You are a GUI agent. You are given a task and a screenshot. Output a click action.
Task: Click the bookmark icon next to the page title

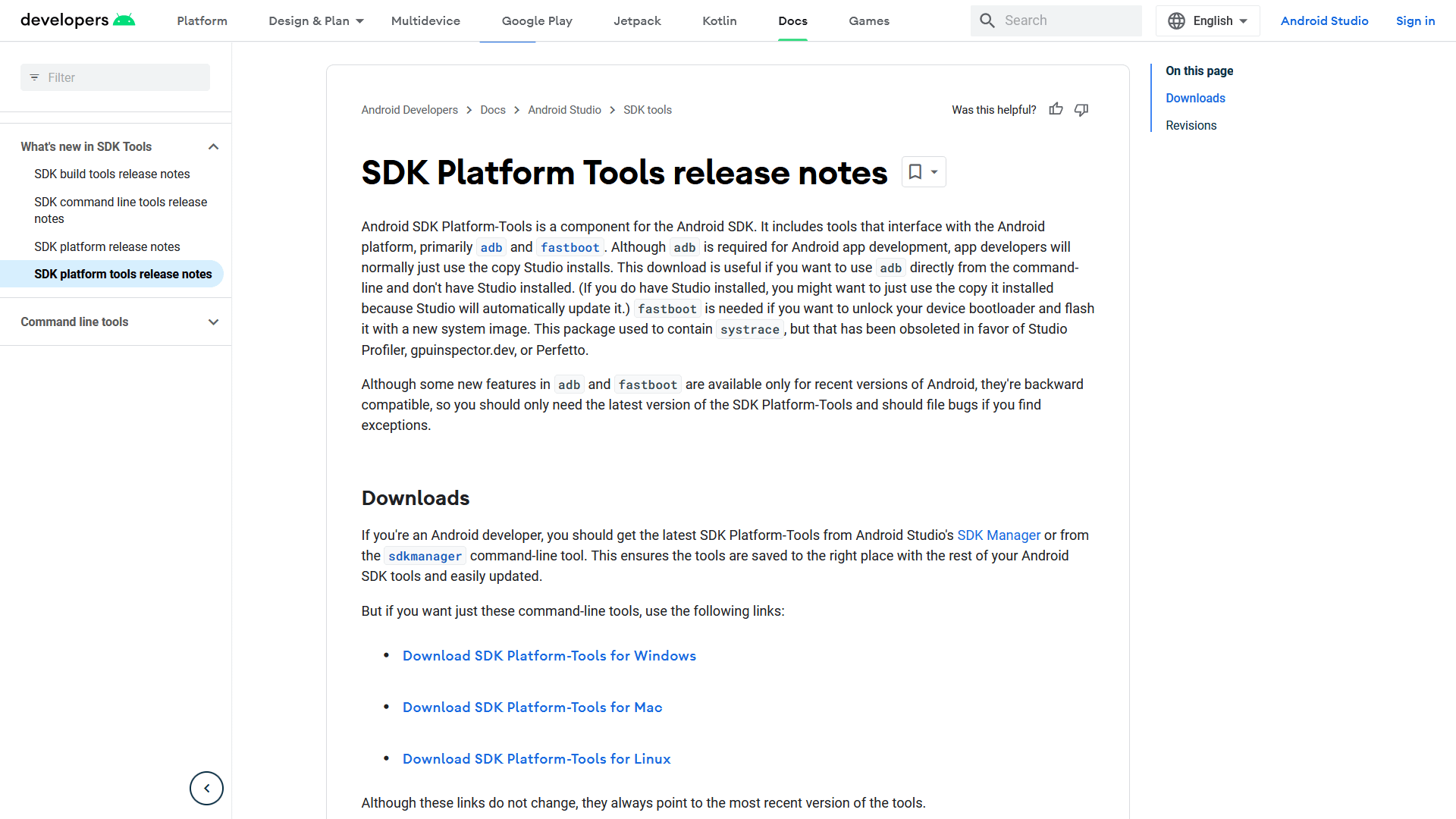915,171
